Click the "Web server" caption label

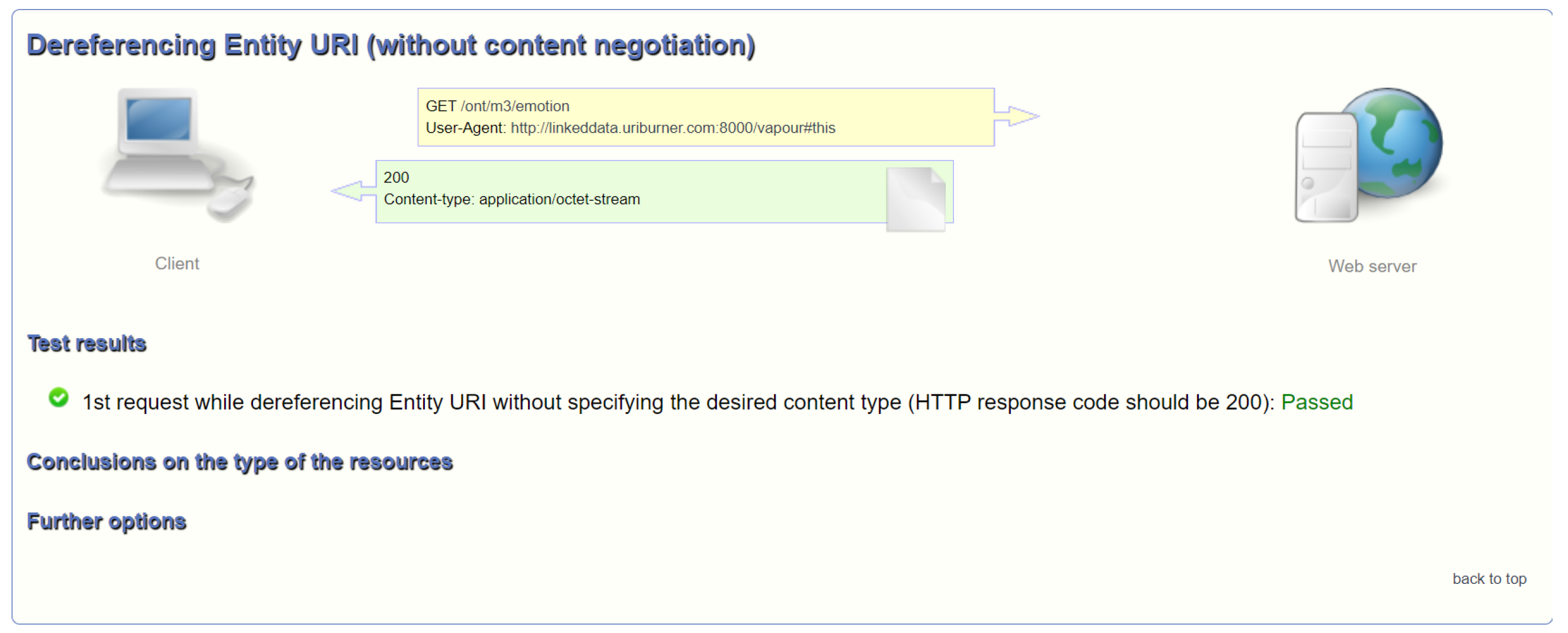pos(1372,266)
